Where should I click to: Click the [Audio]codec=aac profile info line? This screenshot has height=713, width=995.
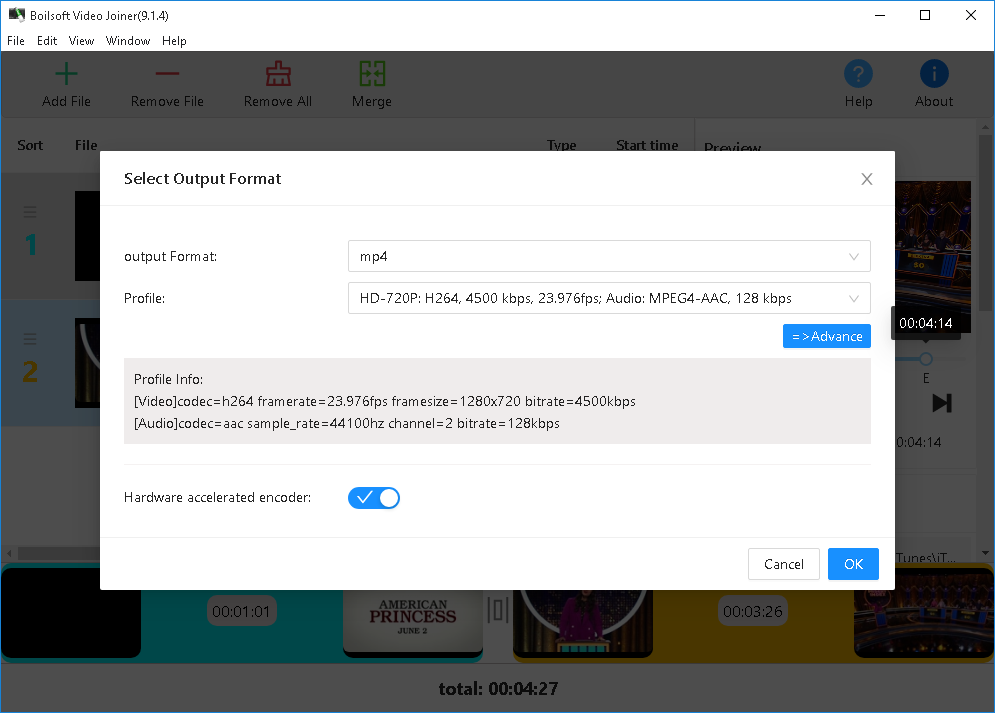click(346, 423)
